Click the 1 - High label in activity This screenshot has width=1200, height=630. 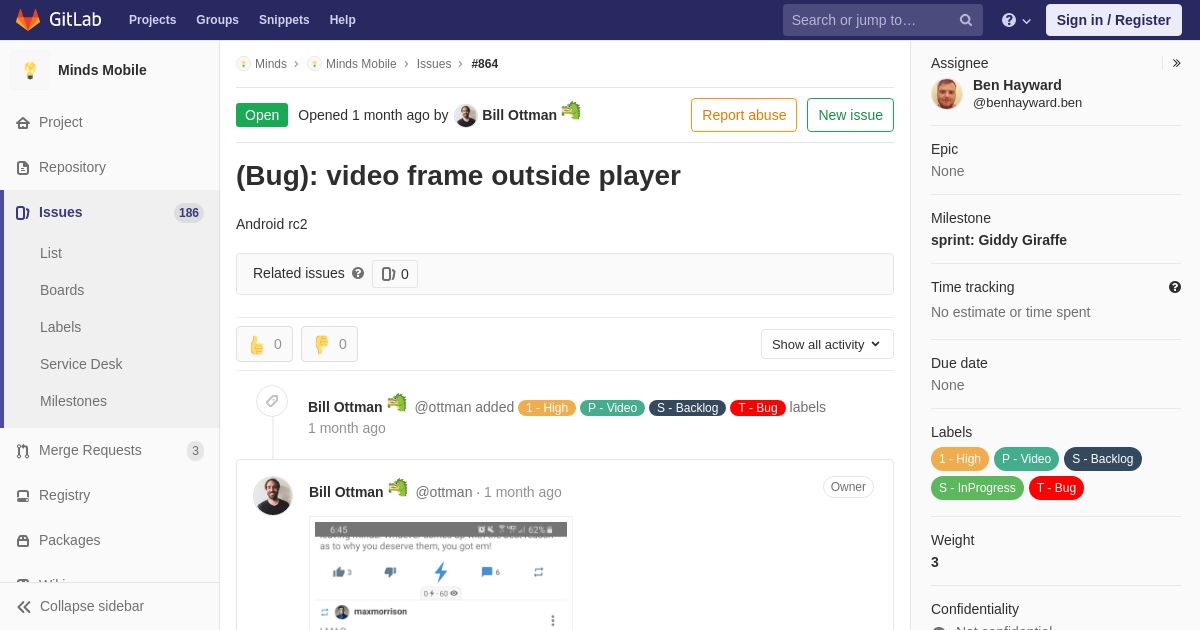click(547, 408)
